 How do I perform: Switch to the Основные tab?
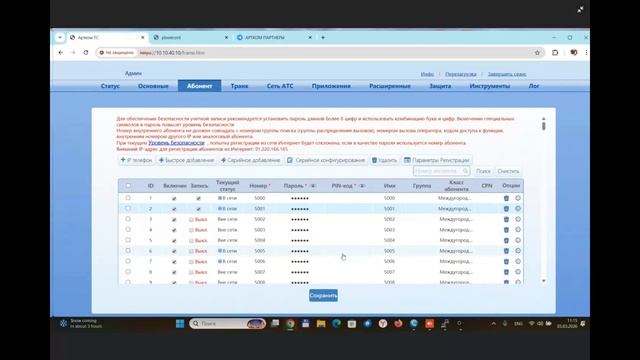(153, 86)
